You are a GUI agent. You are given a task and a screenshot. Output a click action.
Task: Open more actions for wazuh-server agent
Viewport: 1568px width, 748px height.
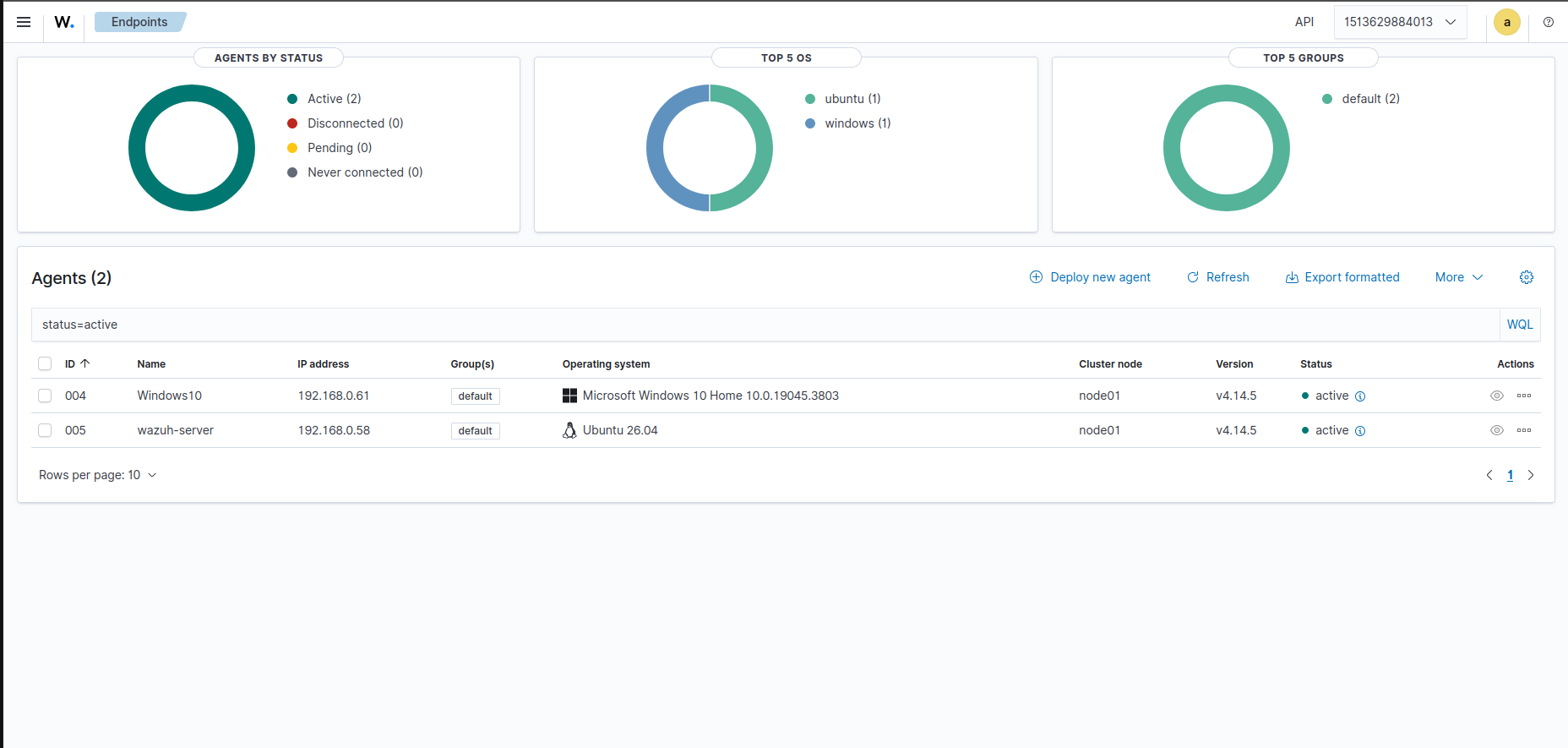(1524, 430)
